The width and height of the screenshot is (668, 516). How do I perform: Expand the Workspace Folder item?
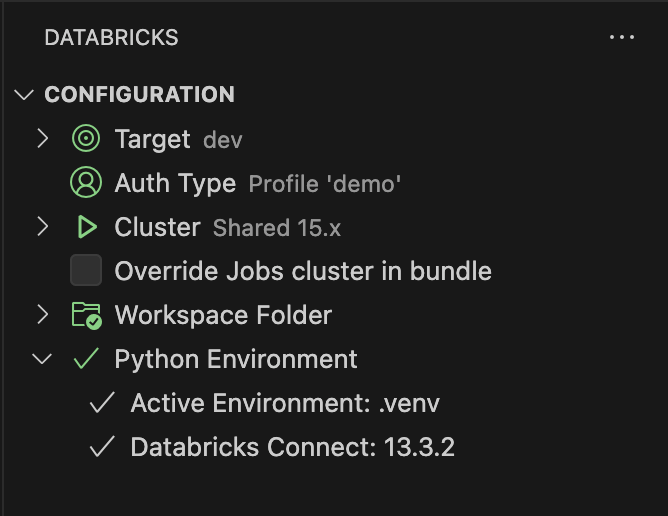[x=42, y=315]
